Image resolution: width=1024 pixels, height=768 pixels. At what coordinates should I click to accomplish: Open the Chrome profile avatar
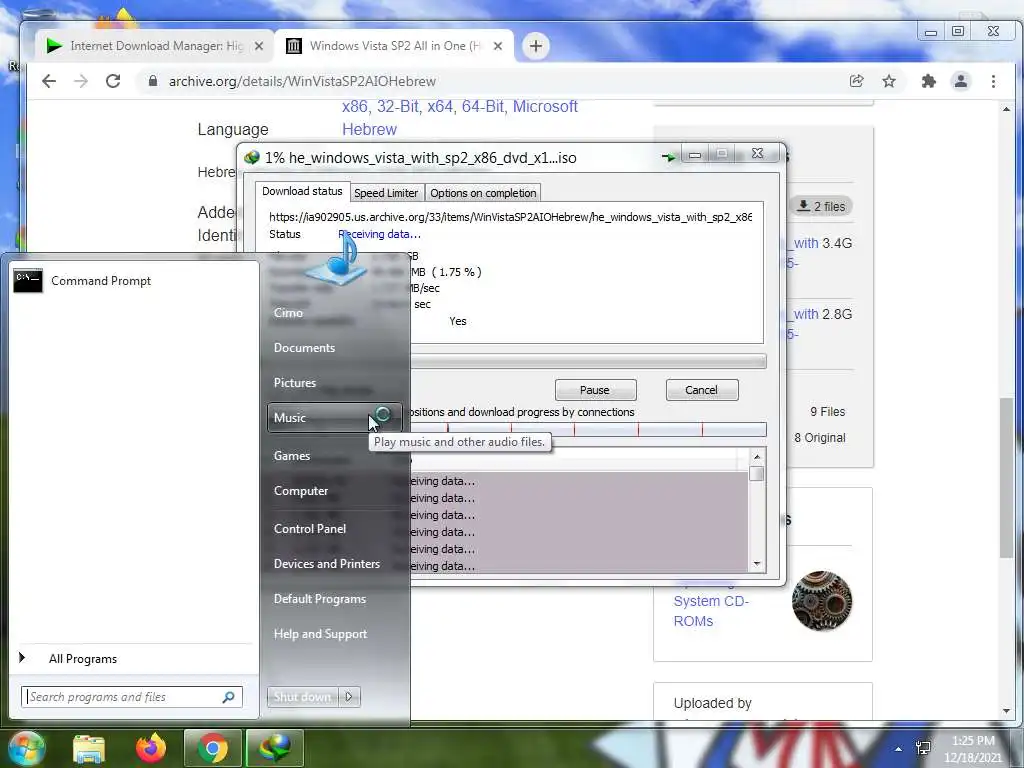(961, 81)
